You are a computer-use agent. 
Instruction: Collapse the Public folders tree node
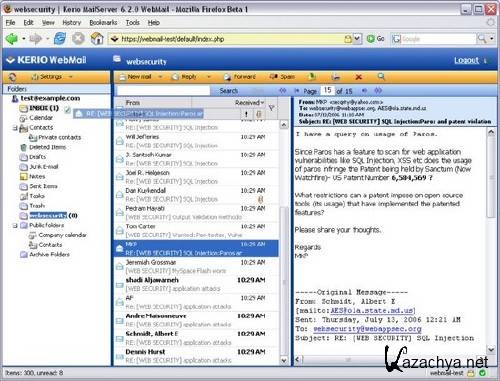(x=15, y=226)
